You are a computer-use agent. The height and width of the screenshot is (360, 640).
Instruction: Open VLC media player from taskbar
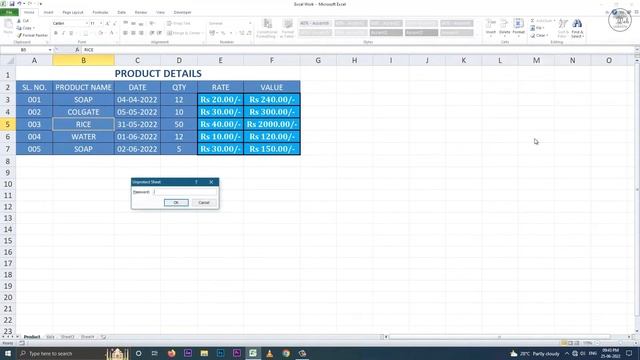point(269,353)
